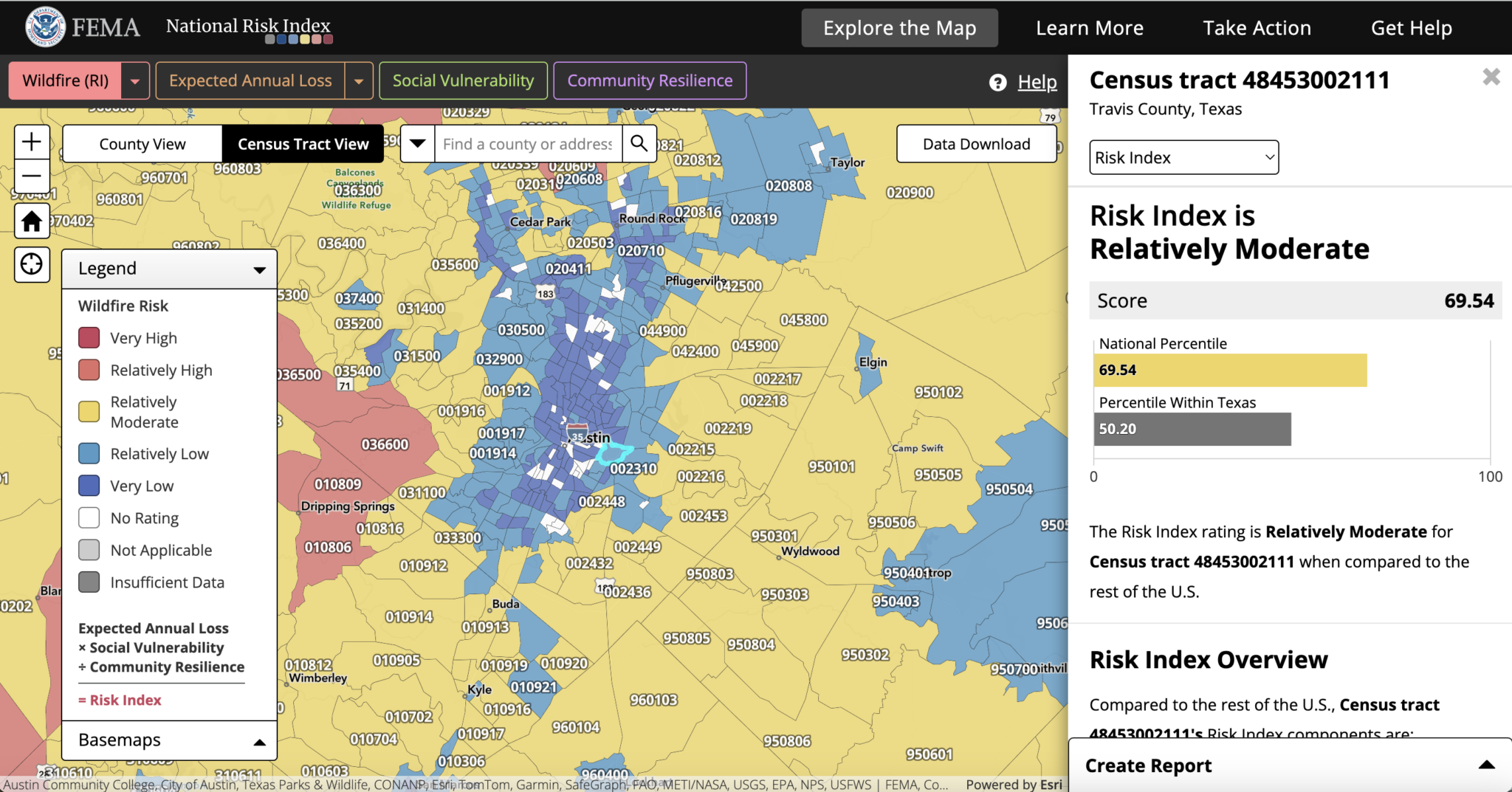This screenshot has width=1512, height=792.
Task: Click the magnifying glass search icon
Action: 639,143
